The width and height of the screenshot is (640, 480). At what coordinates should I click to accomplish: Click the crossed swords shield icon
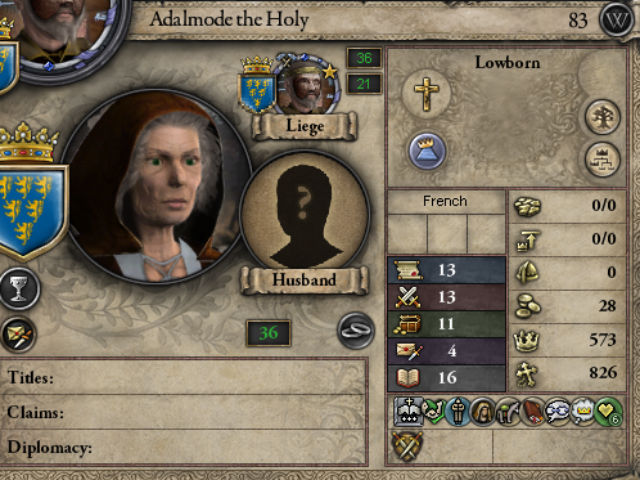407,446
